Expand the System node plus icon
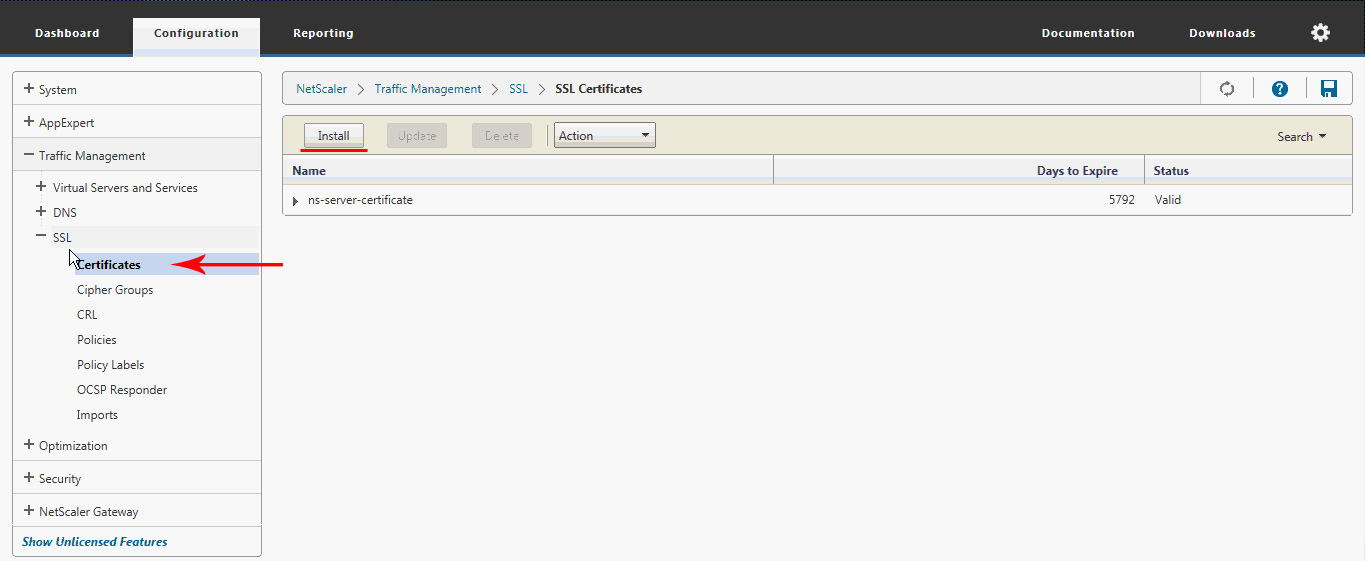Screen dimensions: 1365x561 point(29,89)
